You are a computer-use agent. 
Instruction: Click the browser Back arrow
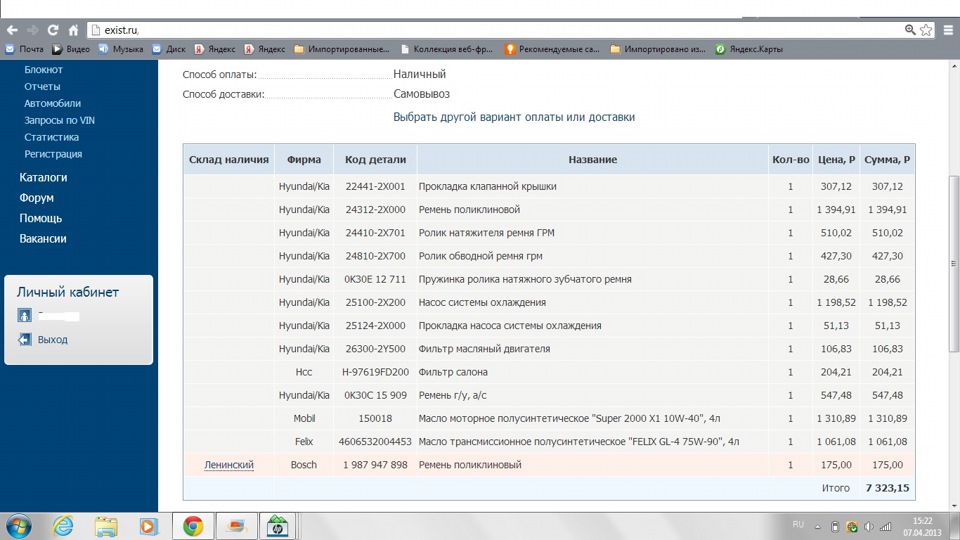click(12, 29)
